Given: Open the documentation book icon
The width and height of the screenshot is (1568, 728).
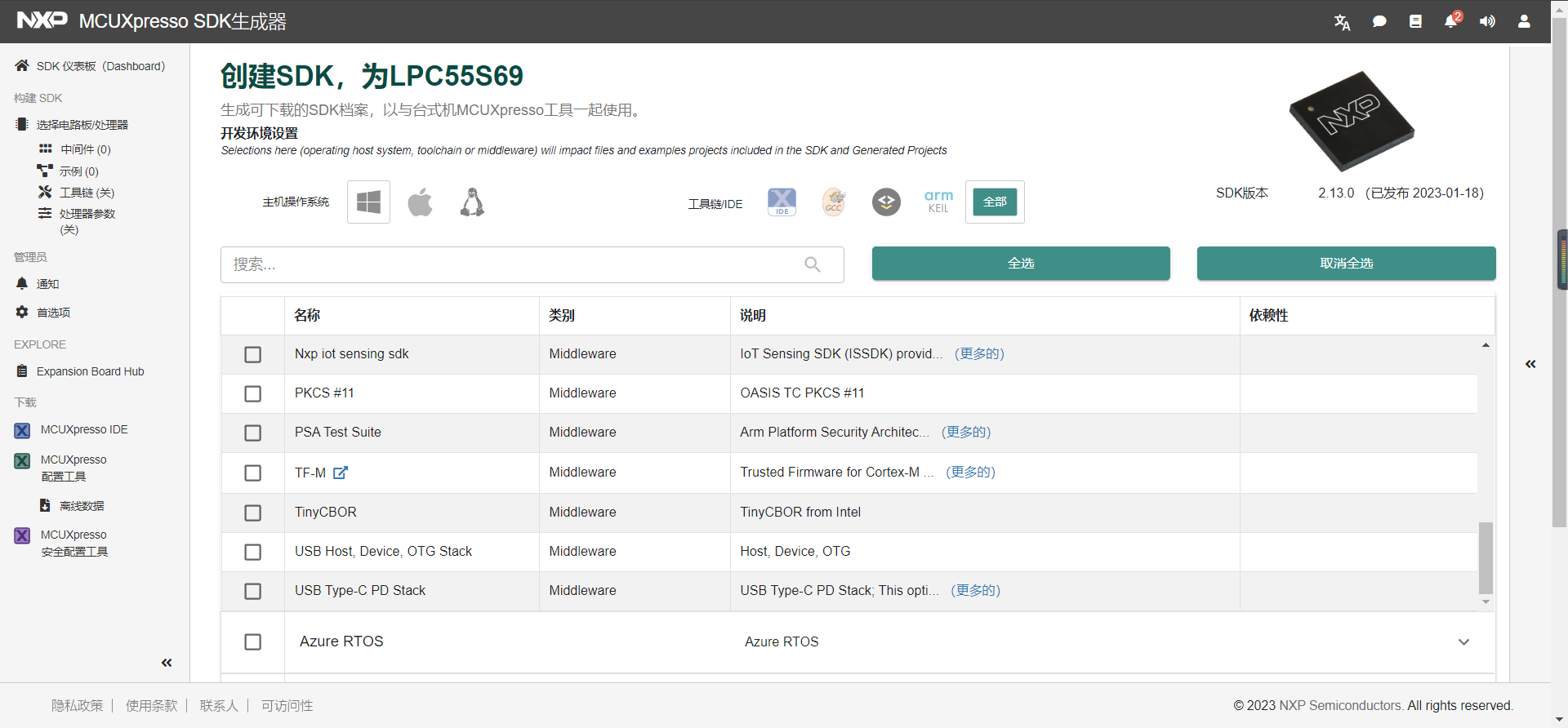Looking at the screenshot, I should coord(1415,22).
